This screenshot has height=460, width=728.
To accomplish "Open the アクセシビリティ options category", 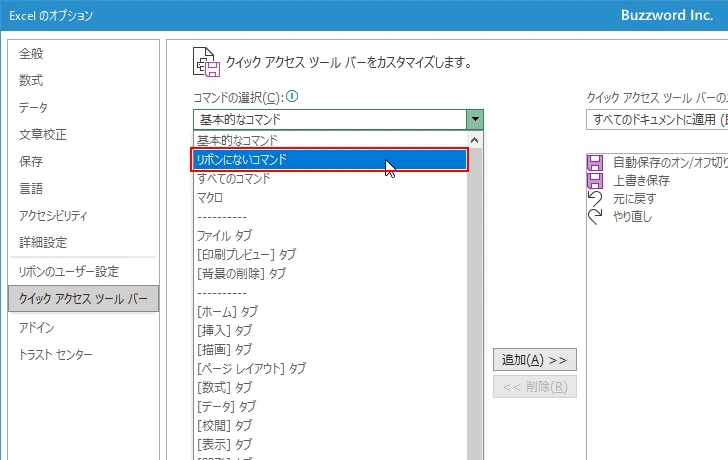I will (x=84, y=215).
